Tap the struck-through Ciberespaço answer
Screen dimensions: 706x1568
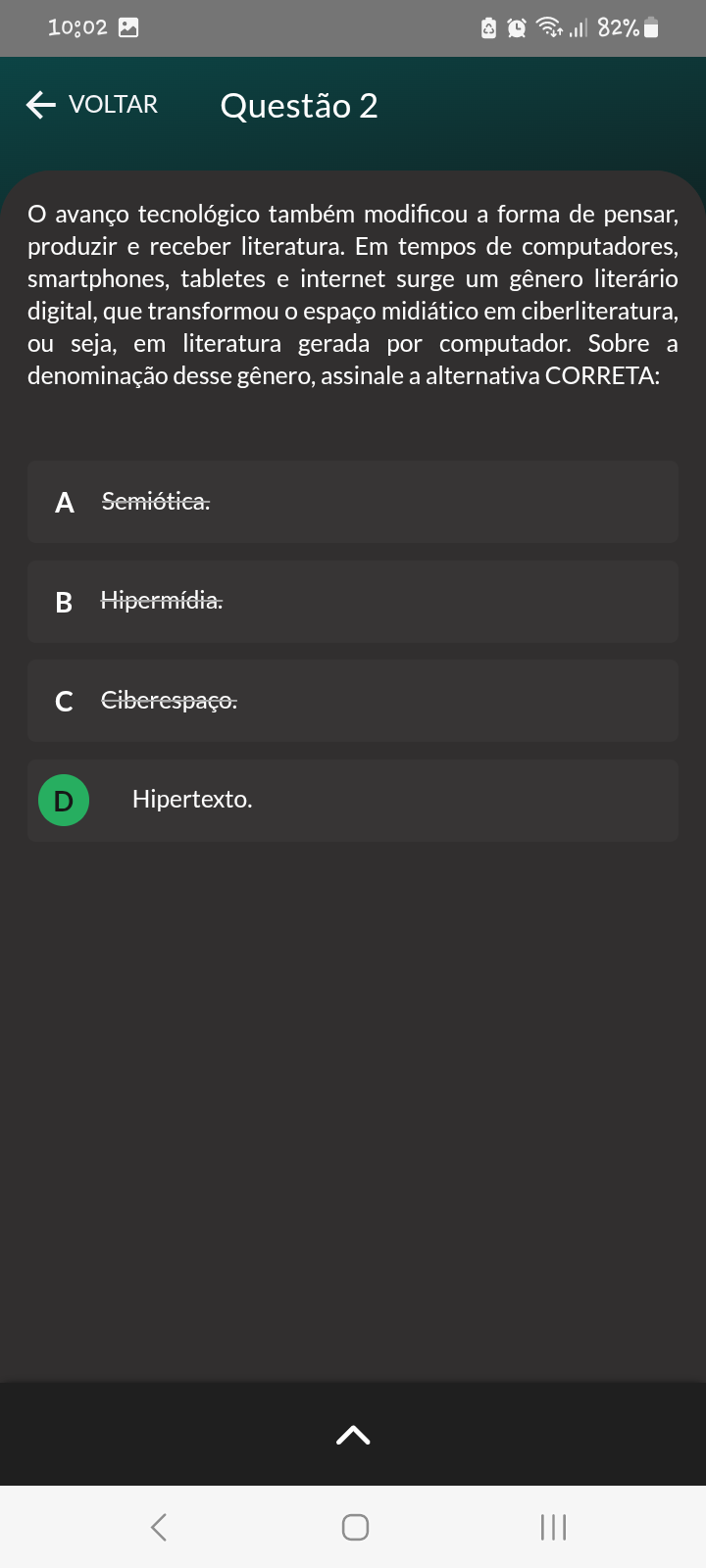click(x=170, y=701)
